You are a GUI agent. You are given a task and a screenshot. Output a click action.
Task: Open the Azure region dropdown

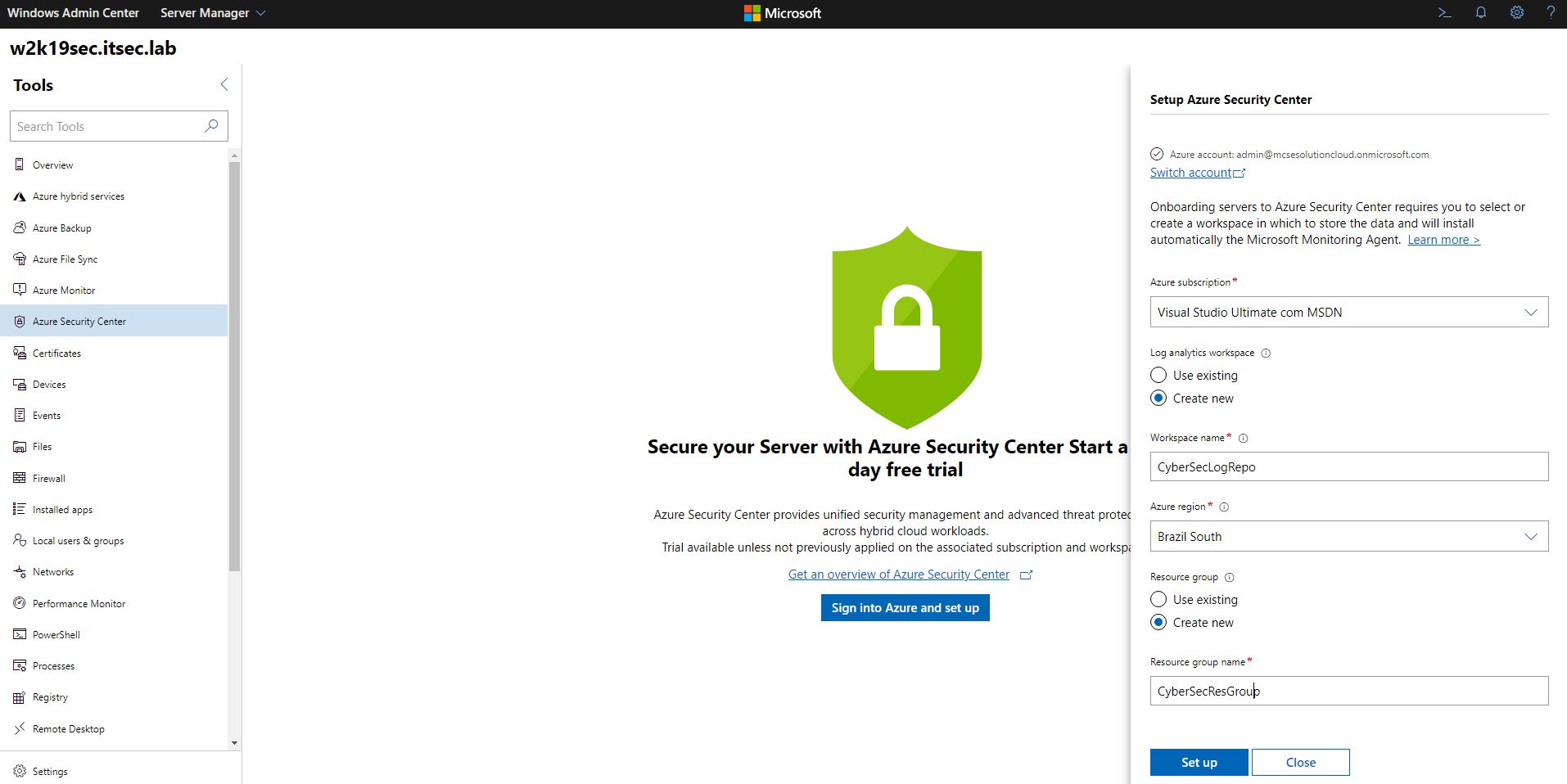[1349, 536]
